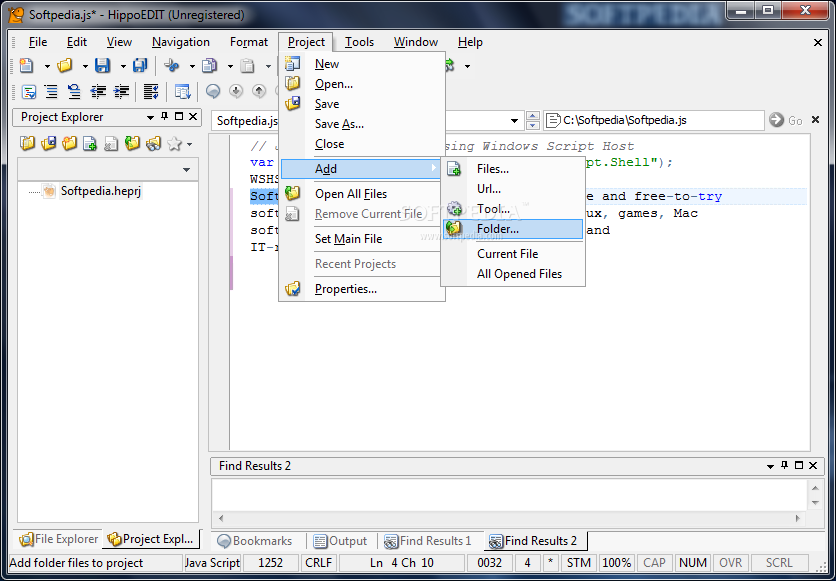The width and height of the screenshot is (836, 581).
Task: Select Softpedia.heprj in project tree
Action: [x=101, y=191]
